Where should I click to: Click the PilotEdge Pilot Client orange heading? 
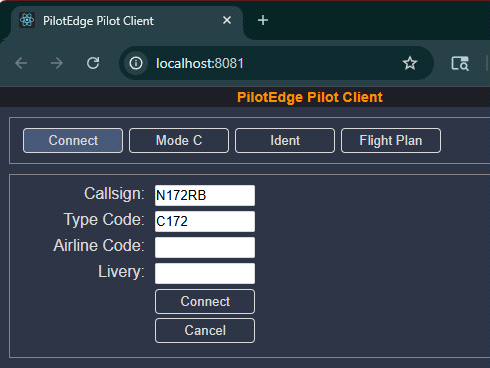(x=310, y=97)
